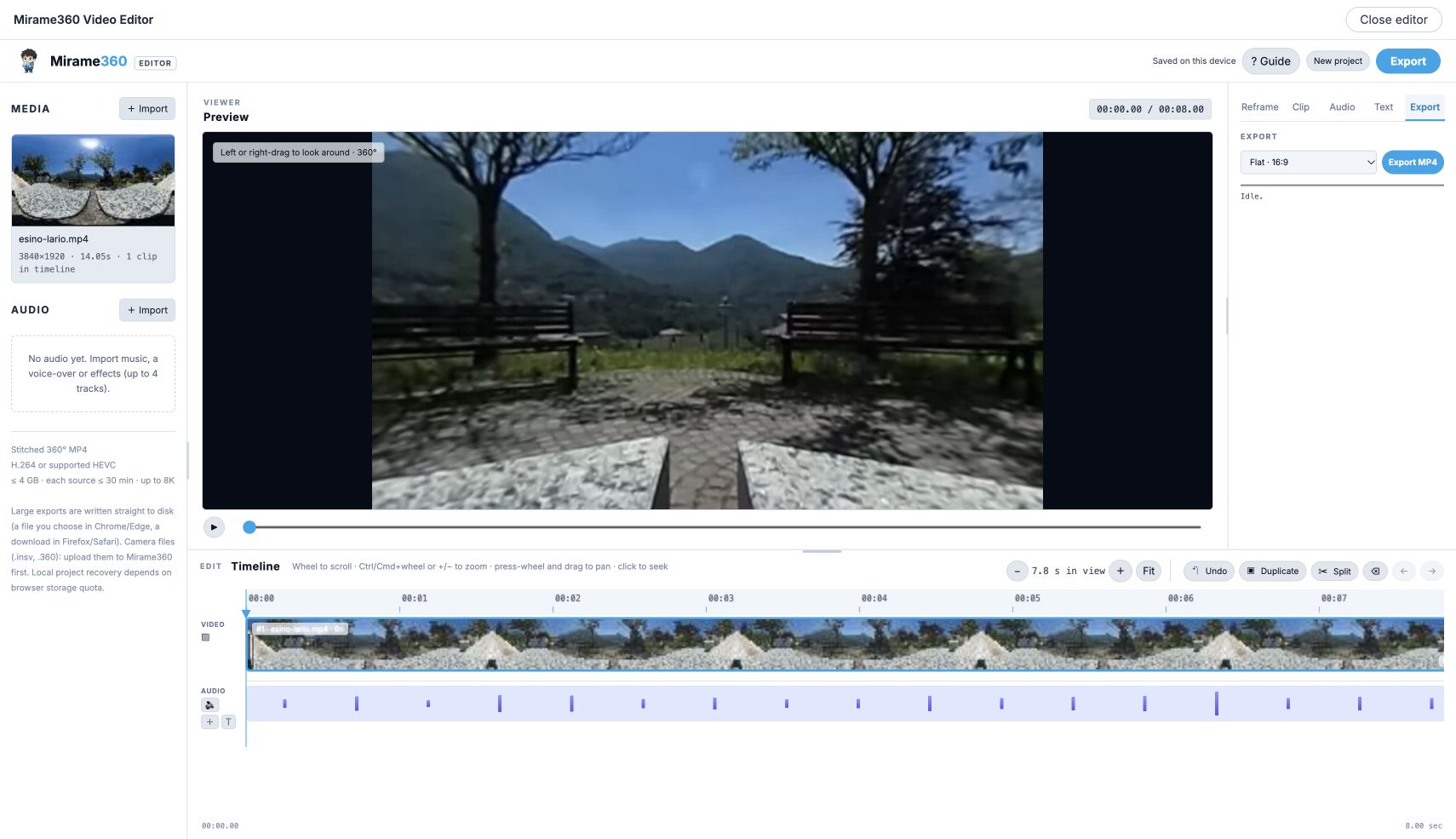Open the Clip tab

(1300, 107)
